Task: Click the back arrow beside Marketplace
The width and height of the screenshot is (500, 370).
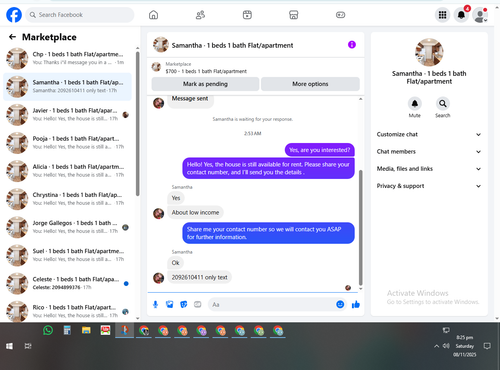Action: click(12, 37)
